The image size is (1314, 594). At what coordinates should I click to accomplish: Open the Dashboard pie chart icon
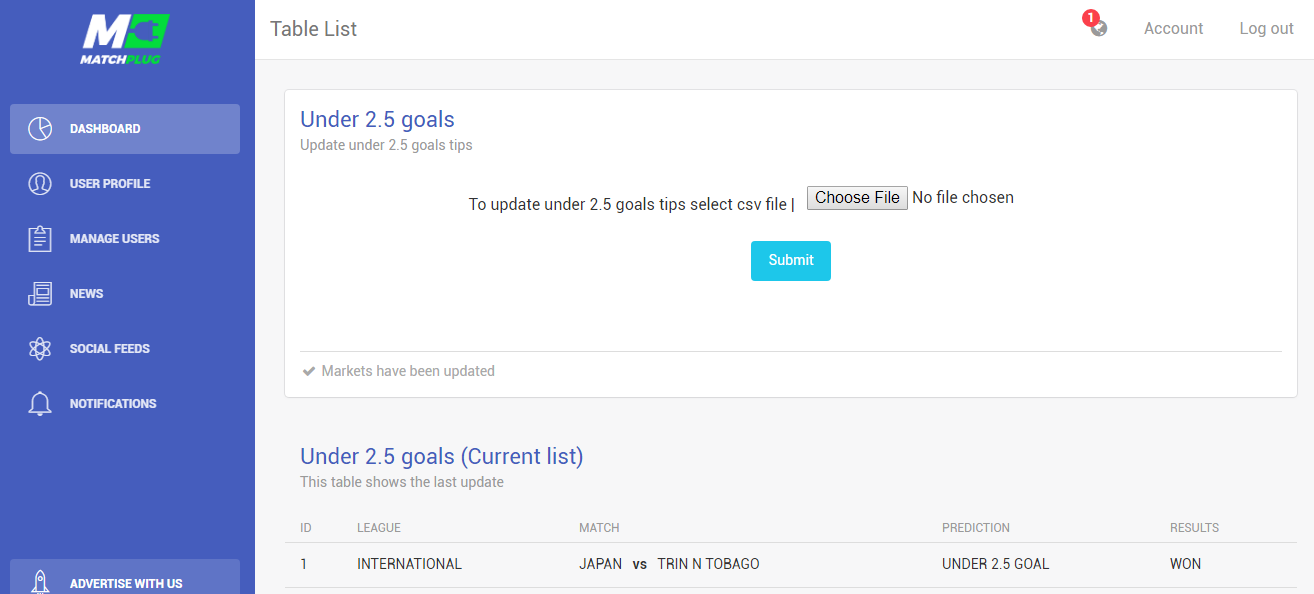pyautogui.click(x=40, y=129)
